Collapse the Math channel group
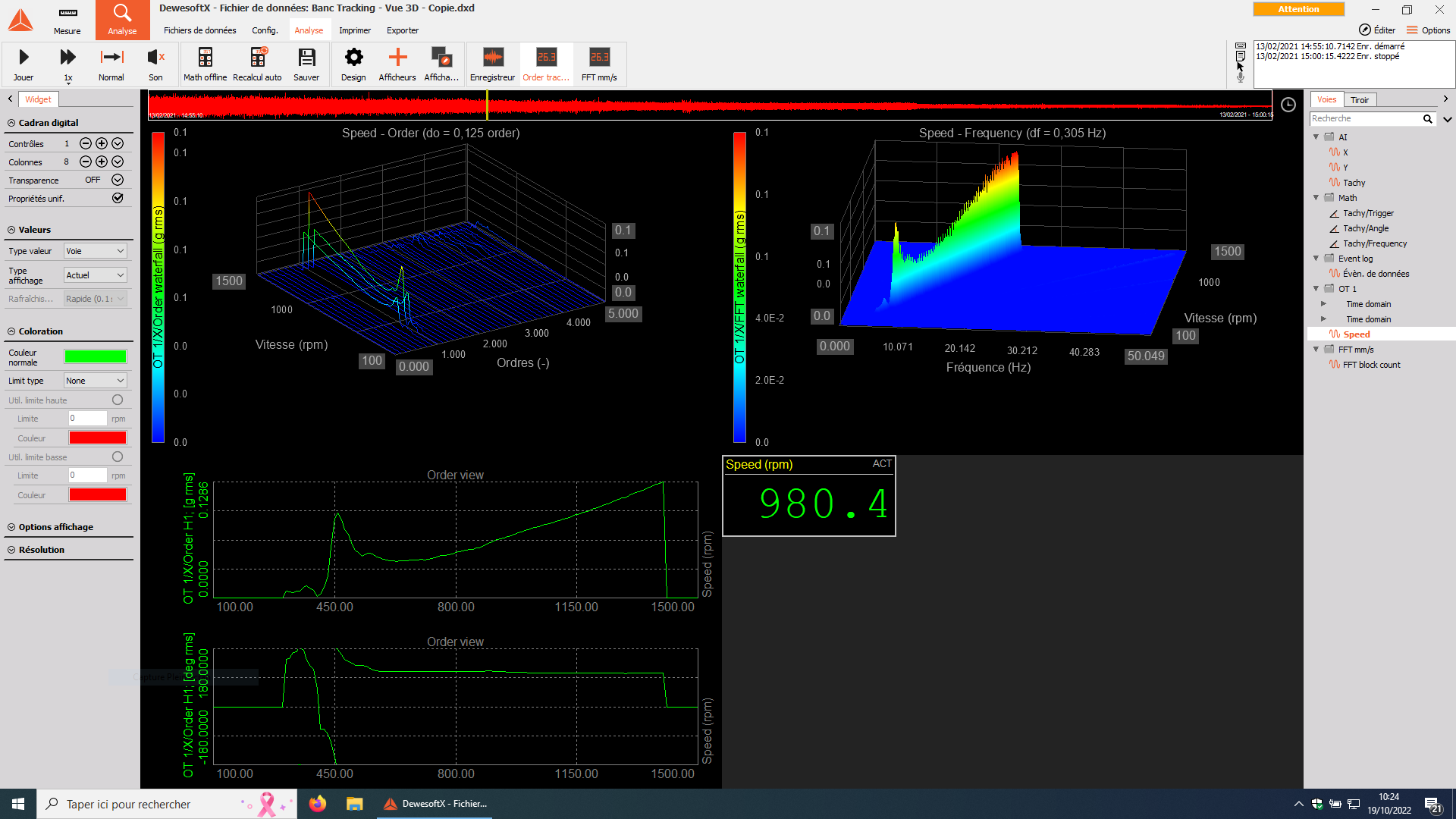 pyautogui.click(x=1316, y=198)
